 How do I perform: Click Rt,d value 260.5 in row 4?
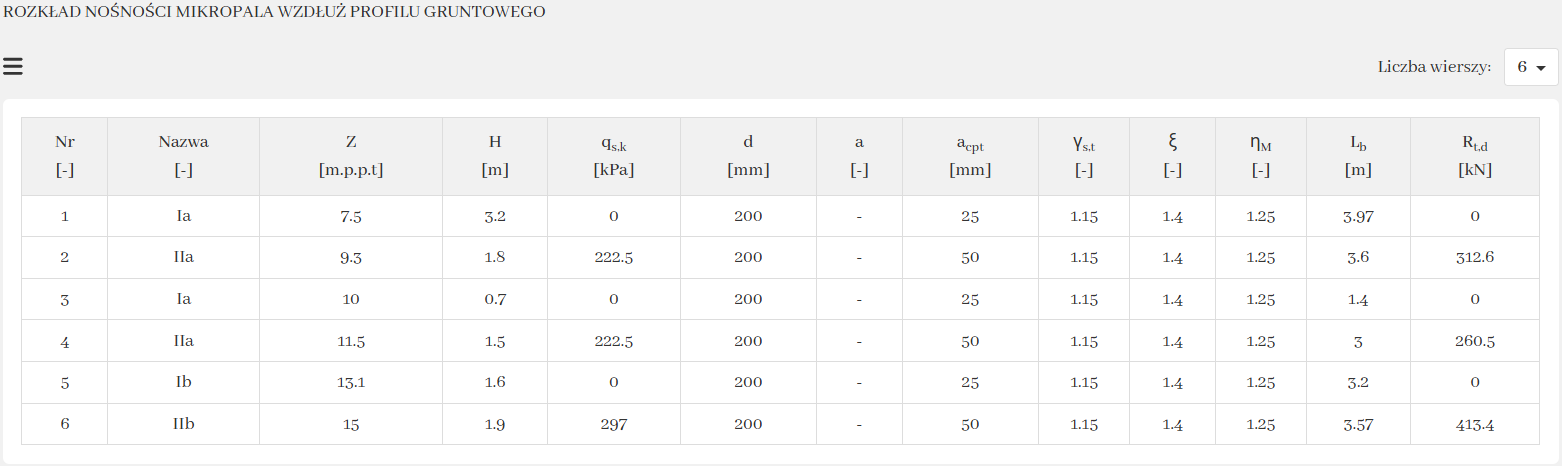(1475, 341)
